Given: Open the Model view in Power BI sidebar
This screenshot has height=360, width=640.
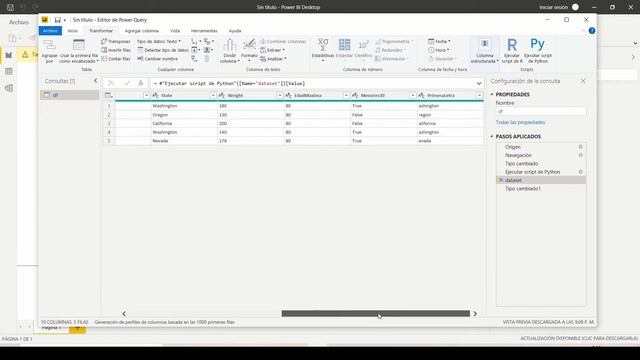Looking at the screenshot, I should coord(9,88).
